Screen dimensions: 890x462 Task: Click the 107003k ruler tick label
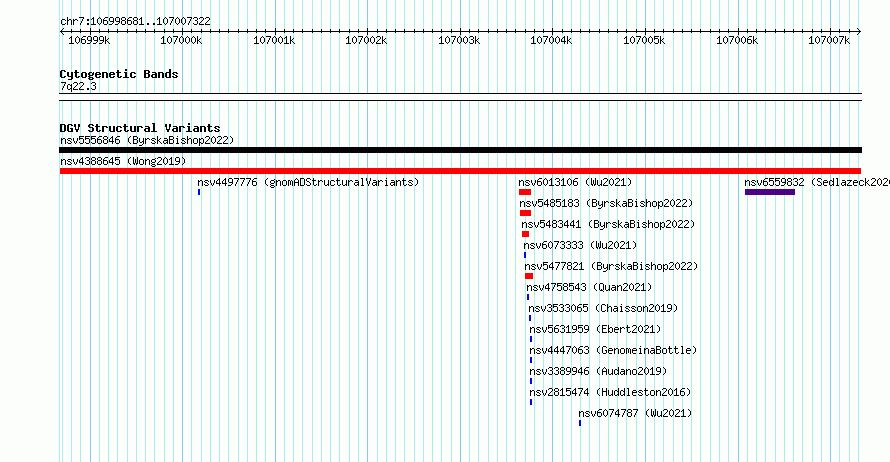[459, 40]
